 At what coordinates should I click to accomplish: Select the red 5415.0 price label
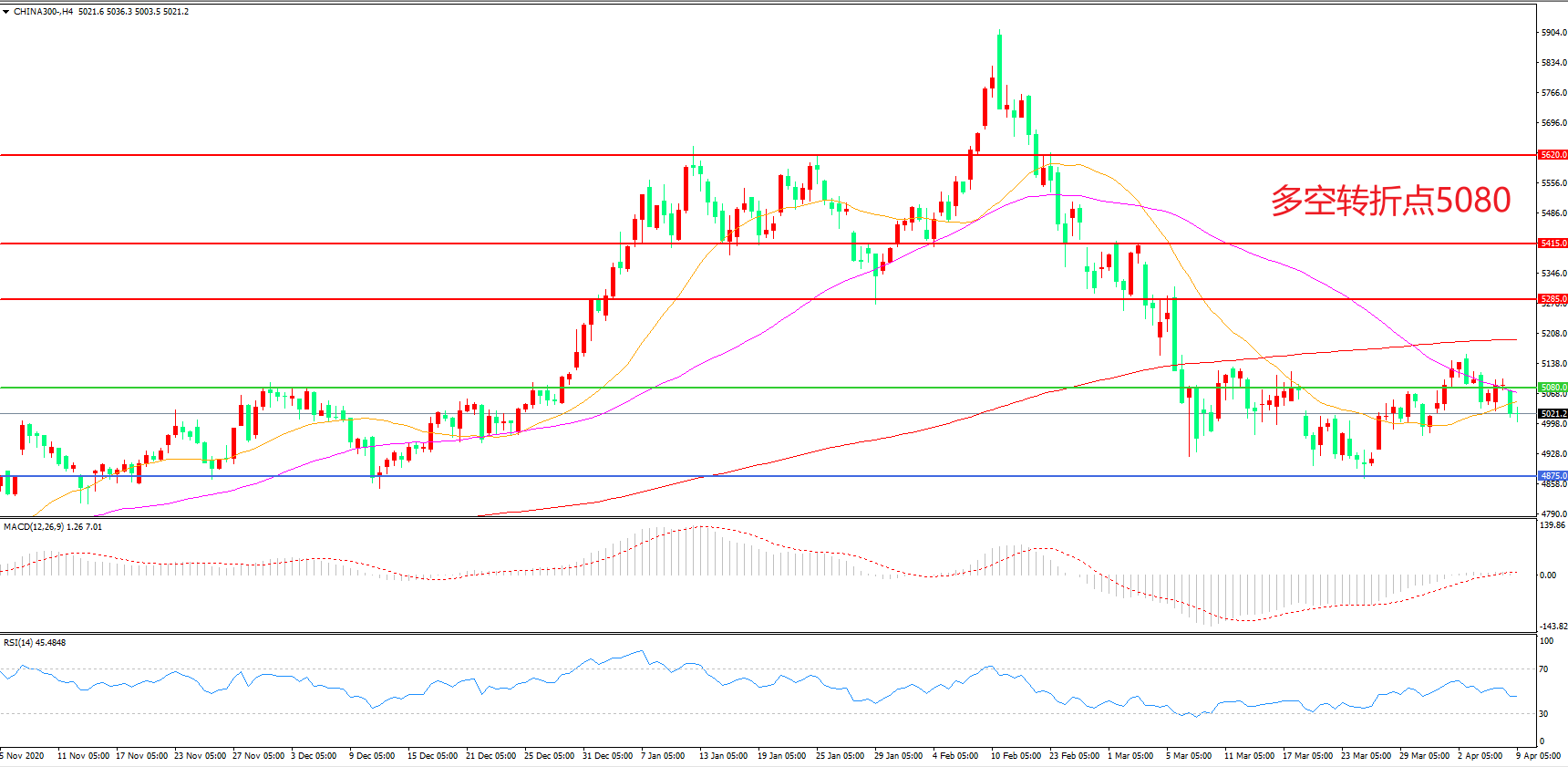pos(1553,244)
